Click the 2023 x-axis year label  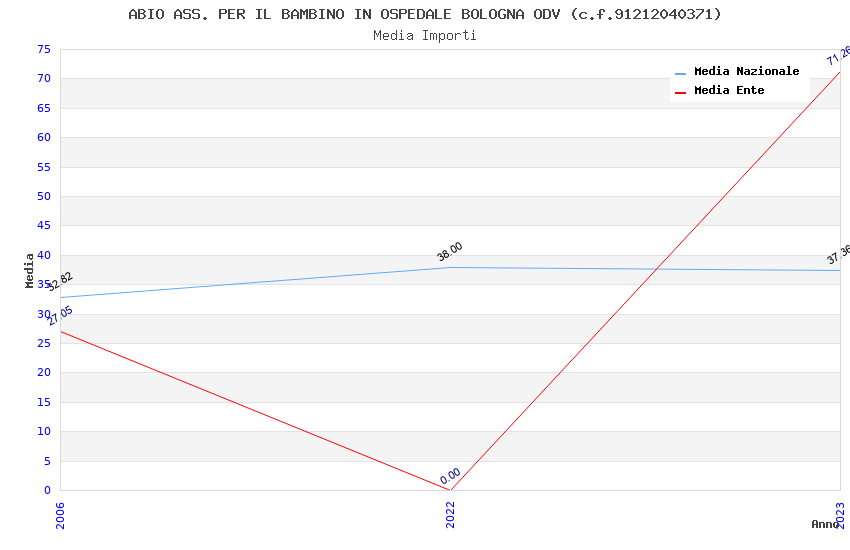[x=840, y=515]
